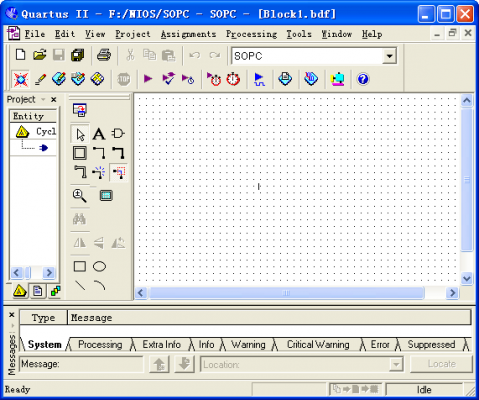Screen dimensions: 479x400
Task: Click the blue Help question-mark icon
Action: 363,79
